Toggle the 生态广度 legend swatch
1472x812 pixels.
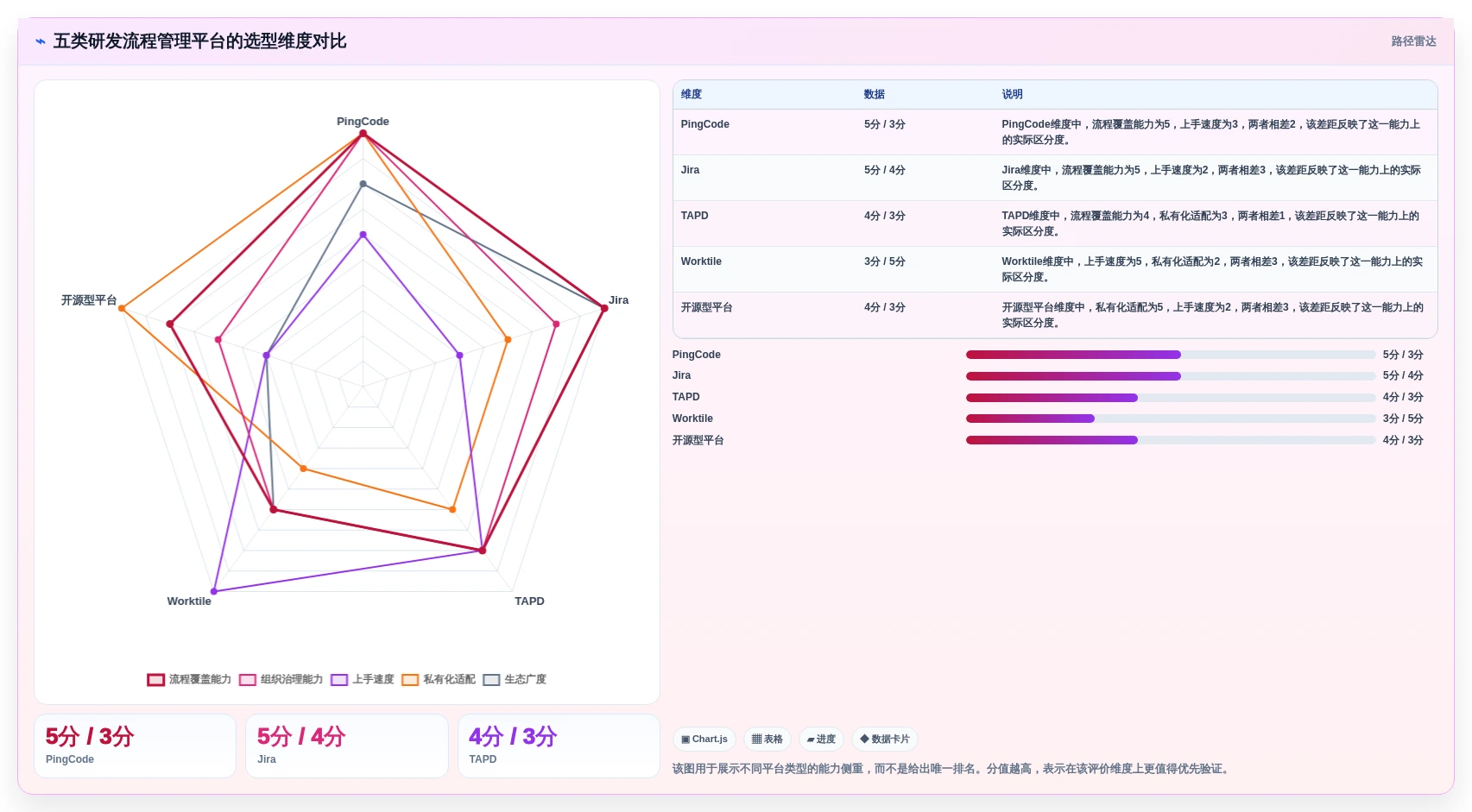pyautogui.click(x=491, y=680)
